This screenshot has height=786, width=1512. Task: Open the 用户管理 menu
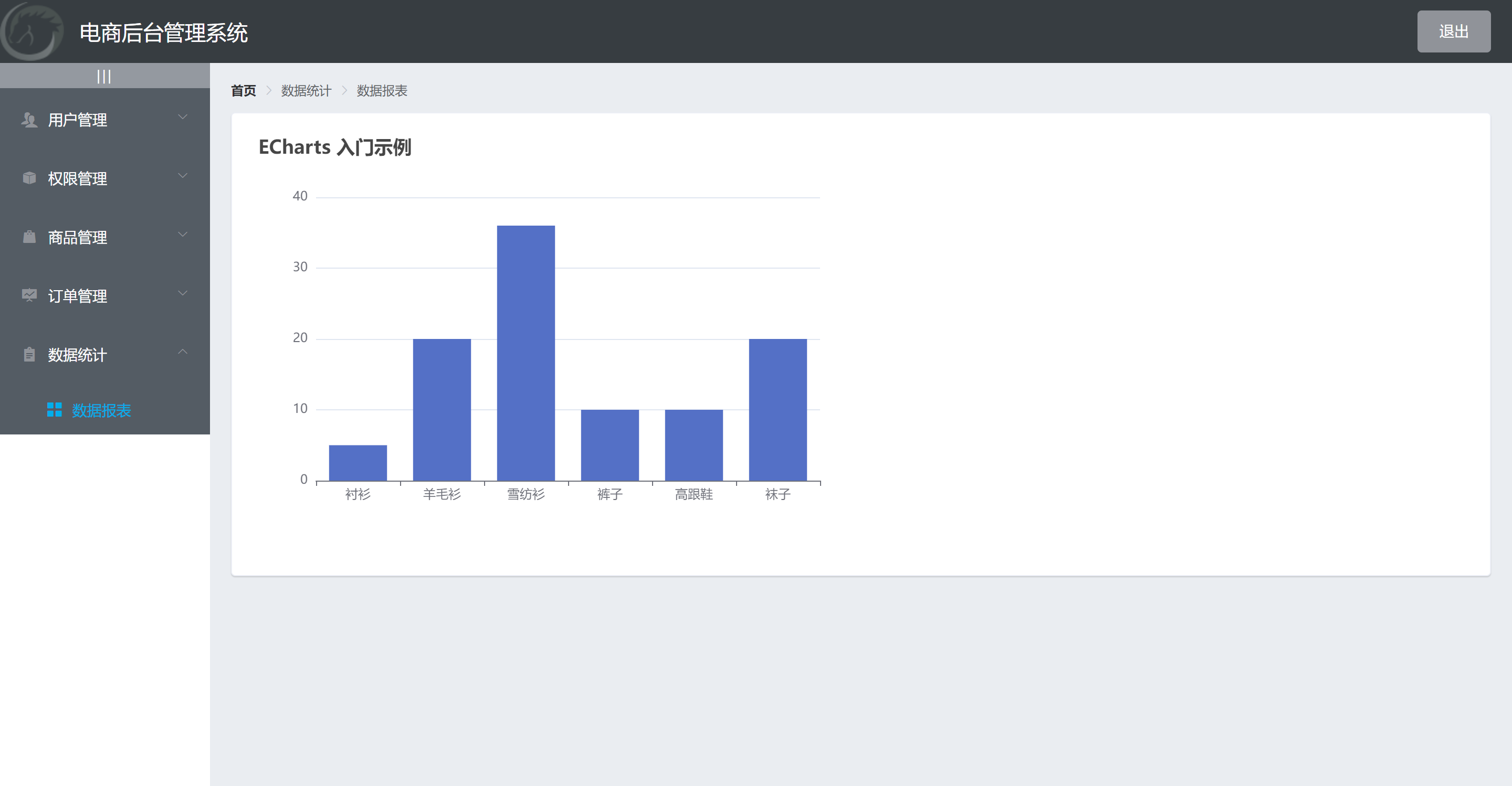pyautogui.click(x=104, y=120)
